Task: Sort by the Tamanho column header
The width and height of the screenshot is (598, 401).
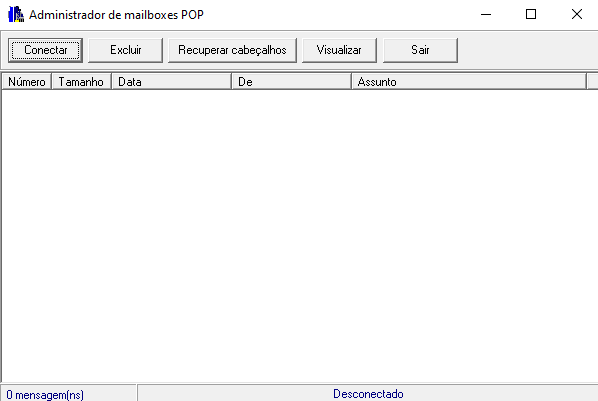Action: 81,82
